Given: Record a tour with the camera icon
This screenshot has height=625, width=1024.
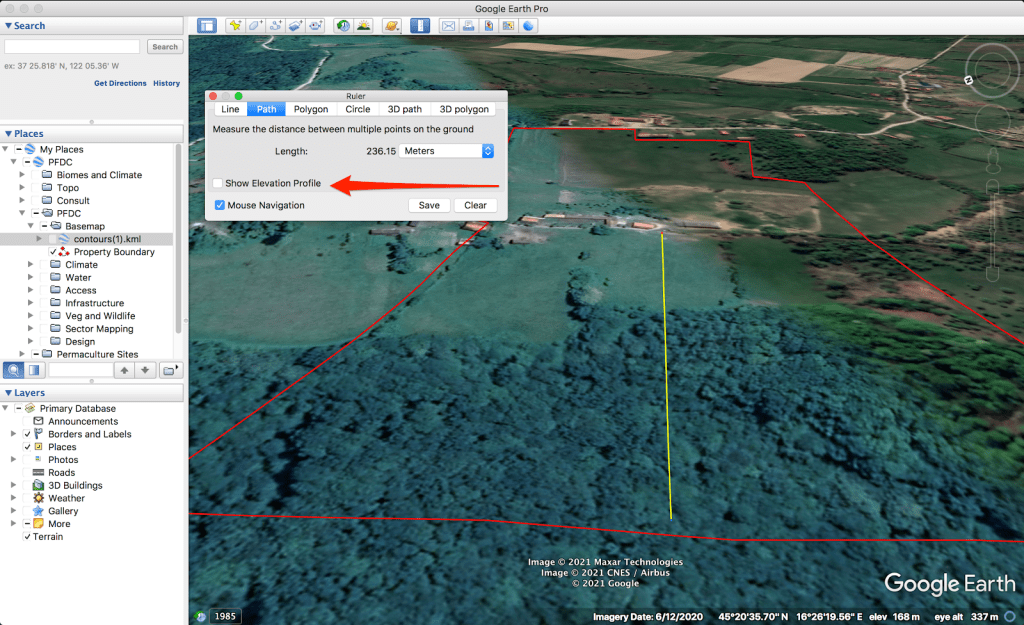Looking at the screenshot, I should (x=316, y=26).
